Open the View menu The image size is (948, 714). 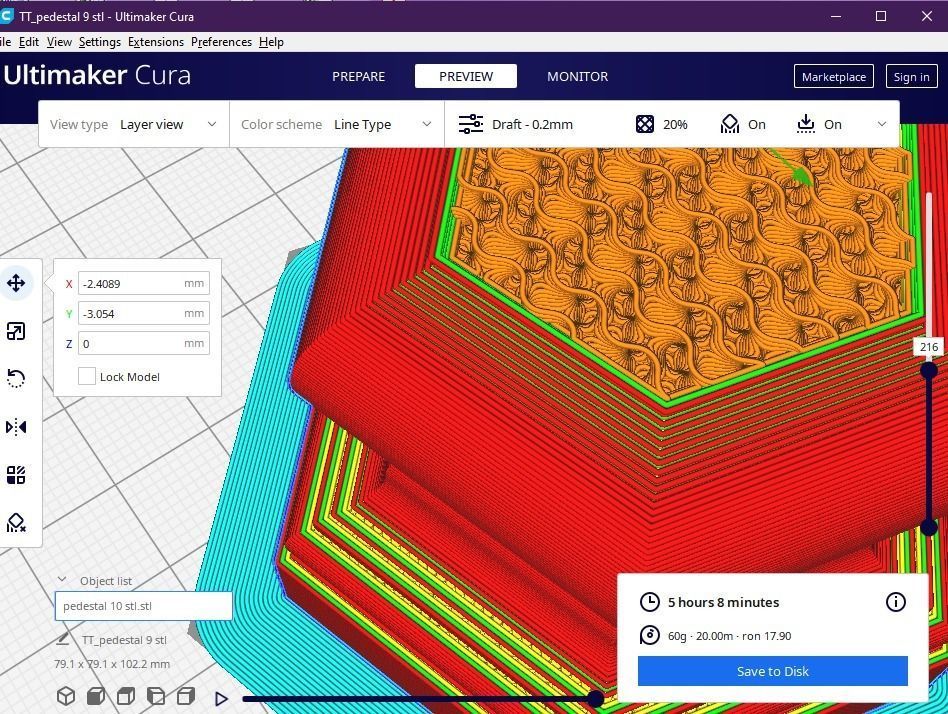click(59, 42)
